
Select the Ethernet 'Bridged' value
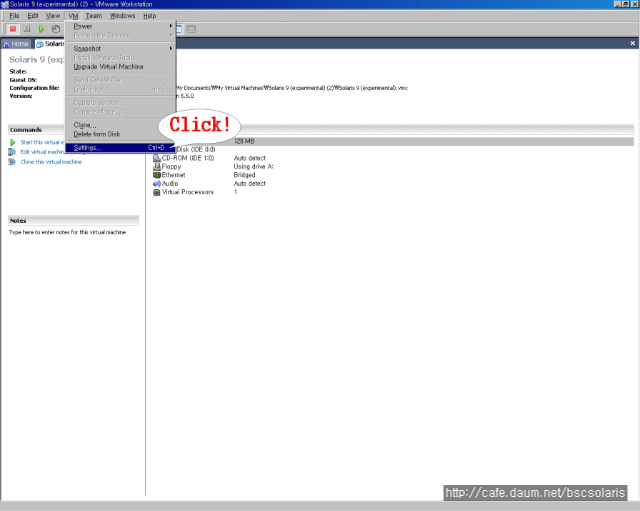(x=244, y=175)
